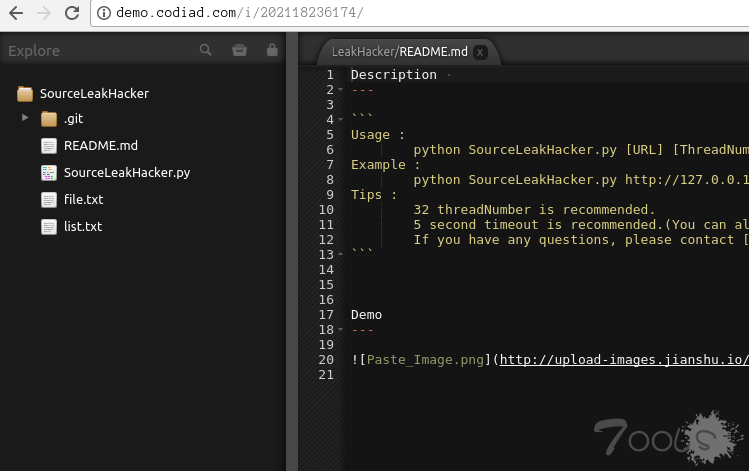Click '32 threadNumber is recommended.' text

point(534,210)
